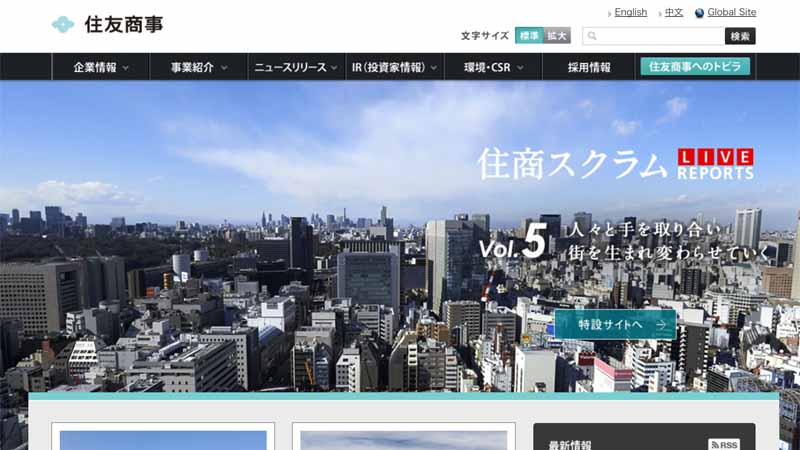Click the globe icon beside Global Site
This screenshot has height=450, width=800.
[699, 13]
